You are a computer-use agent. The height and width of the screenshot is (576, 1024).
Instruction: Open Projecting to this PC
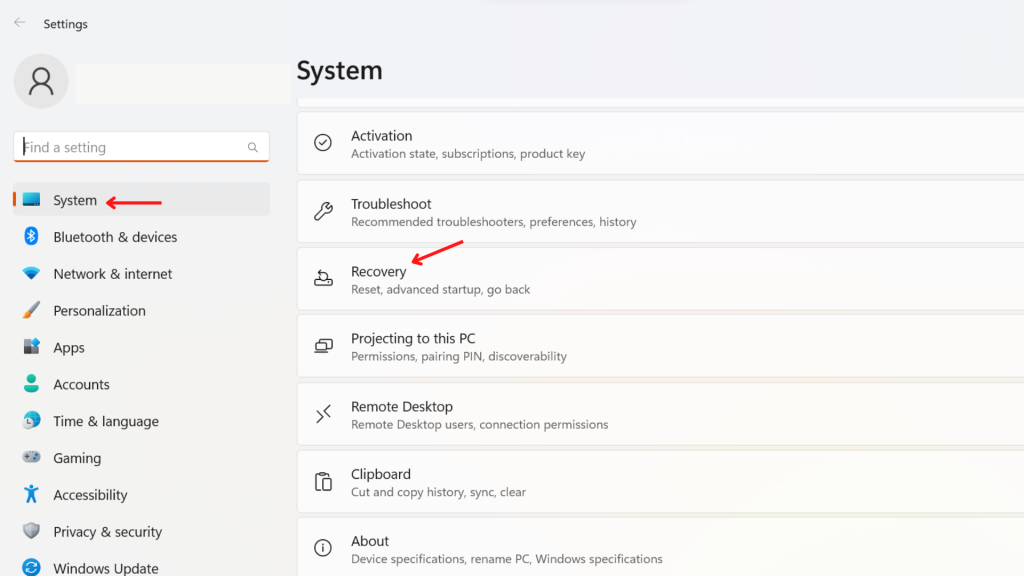click(x=660, y=346)
